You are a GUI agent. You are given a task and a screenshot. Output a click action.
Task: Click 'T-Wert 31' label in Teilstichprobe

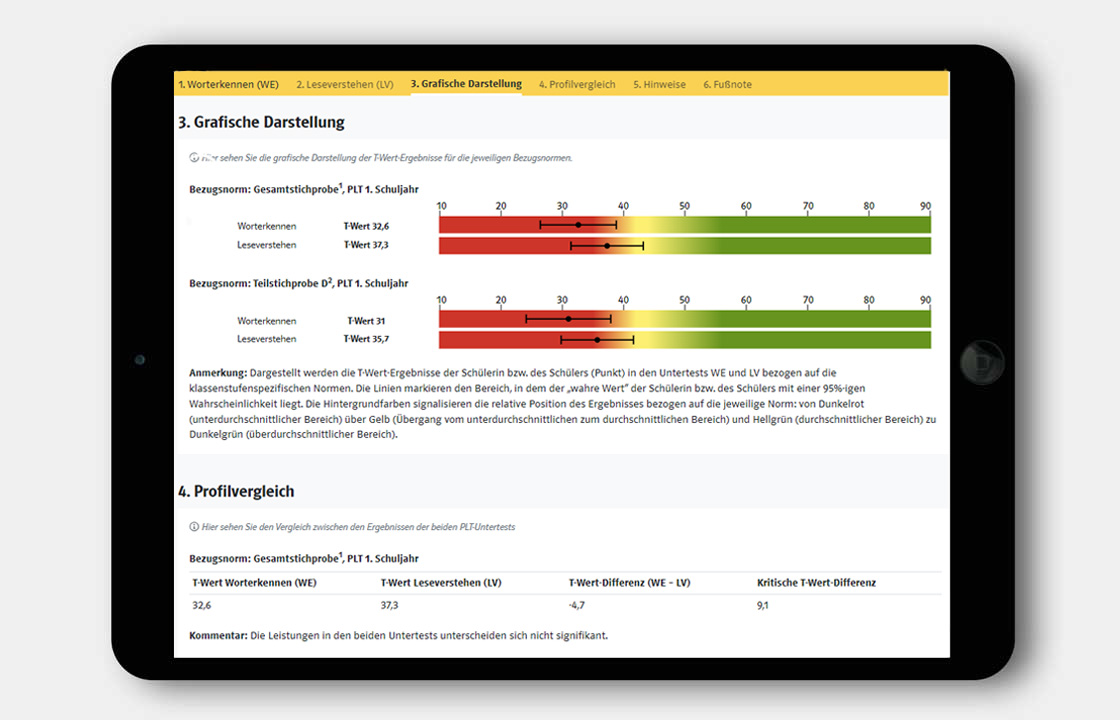366,321
